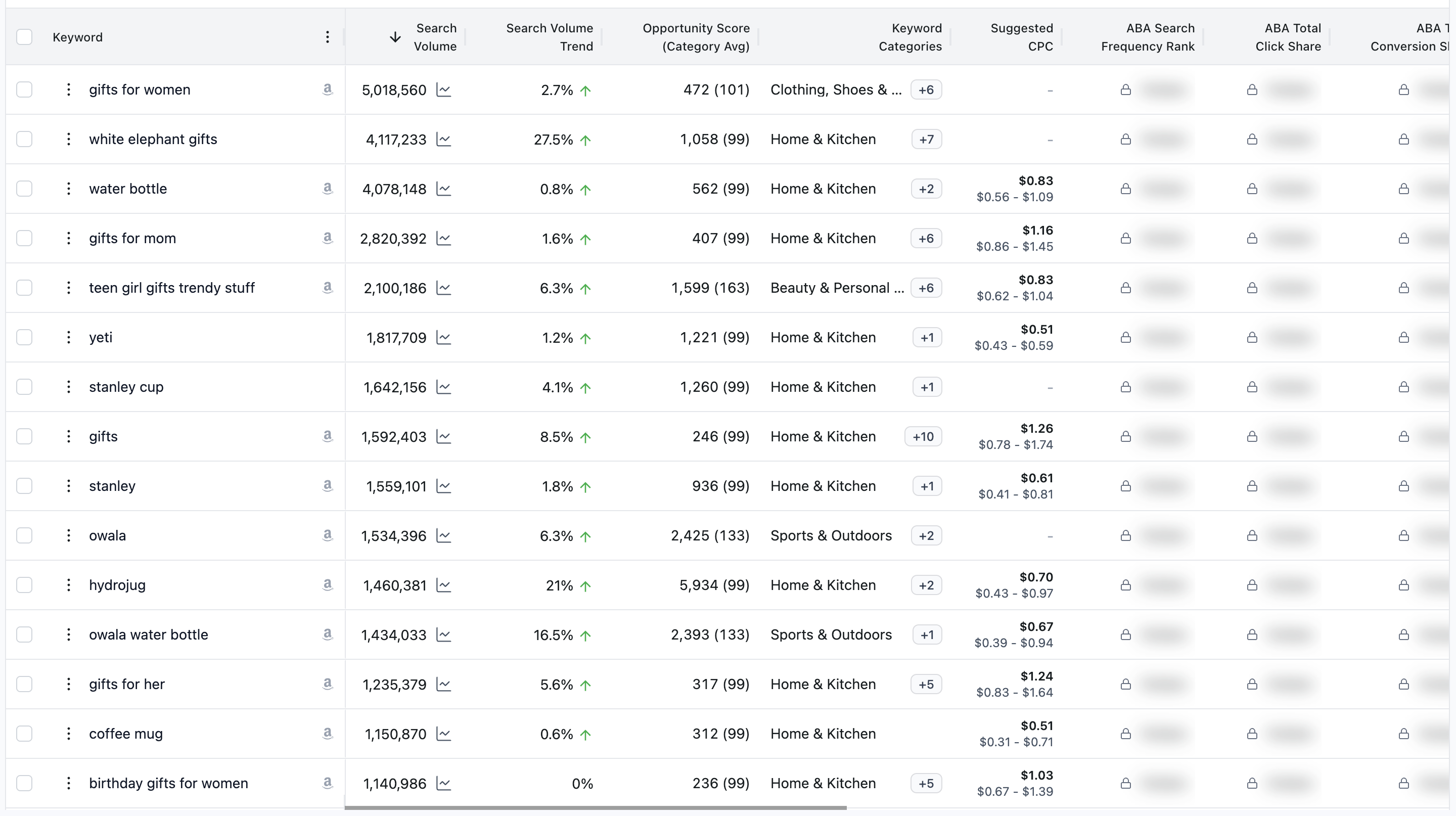Expand the +6 categories badge for gifts for women
Screen dimensions: 1456x816
[x=926, y=89]
